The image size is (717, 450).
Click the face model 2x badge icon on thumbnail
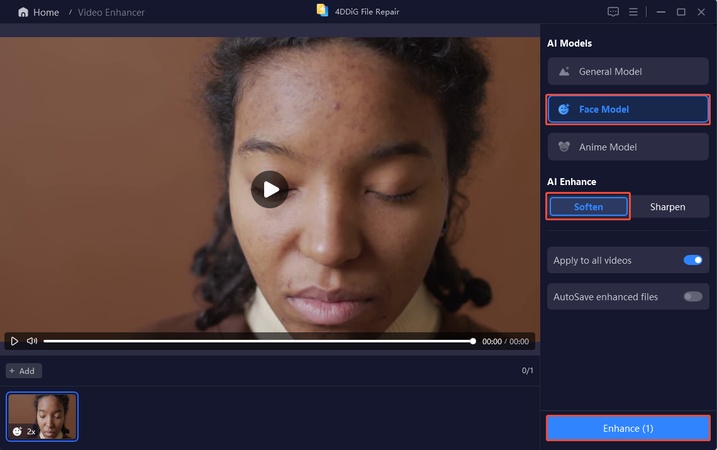point(17,431)
